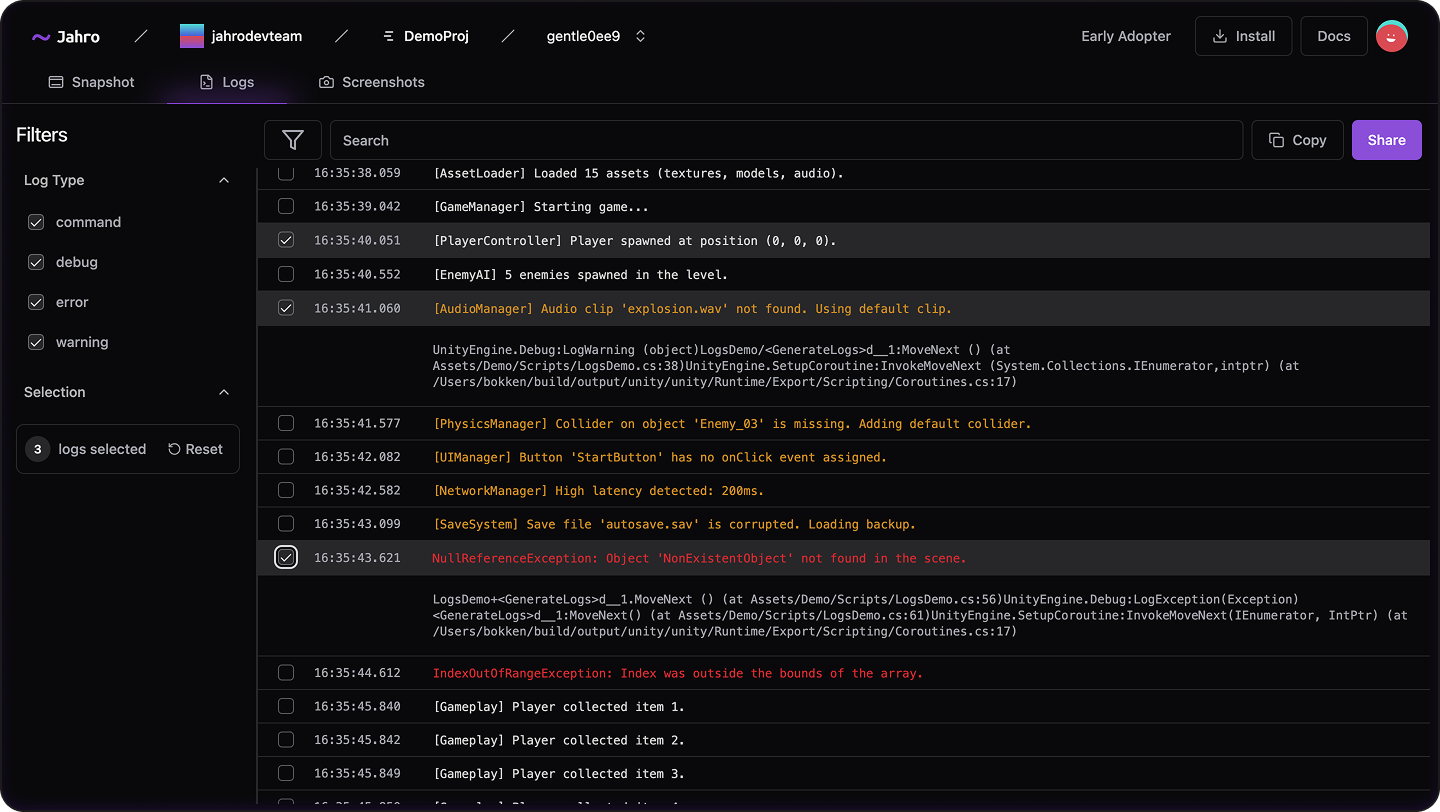
Task: Uncheck the command log type filter
Action: (37, 222)
